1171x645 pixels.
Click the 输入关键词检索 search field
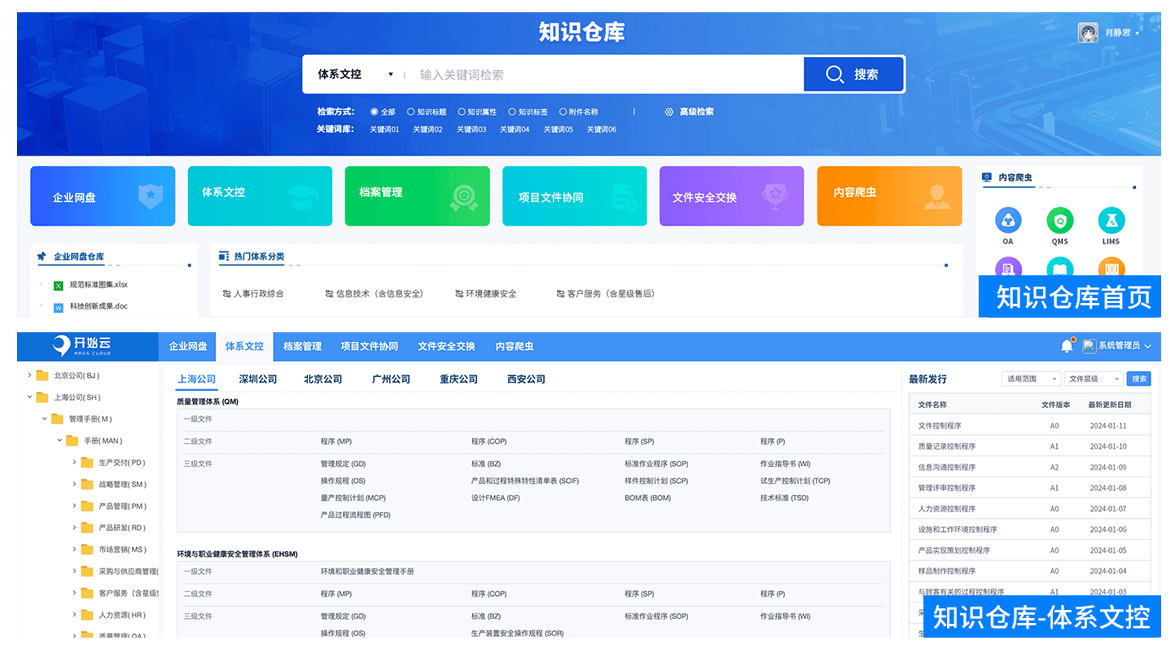600,74
